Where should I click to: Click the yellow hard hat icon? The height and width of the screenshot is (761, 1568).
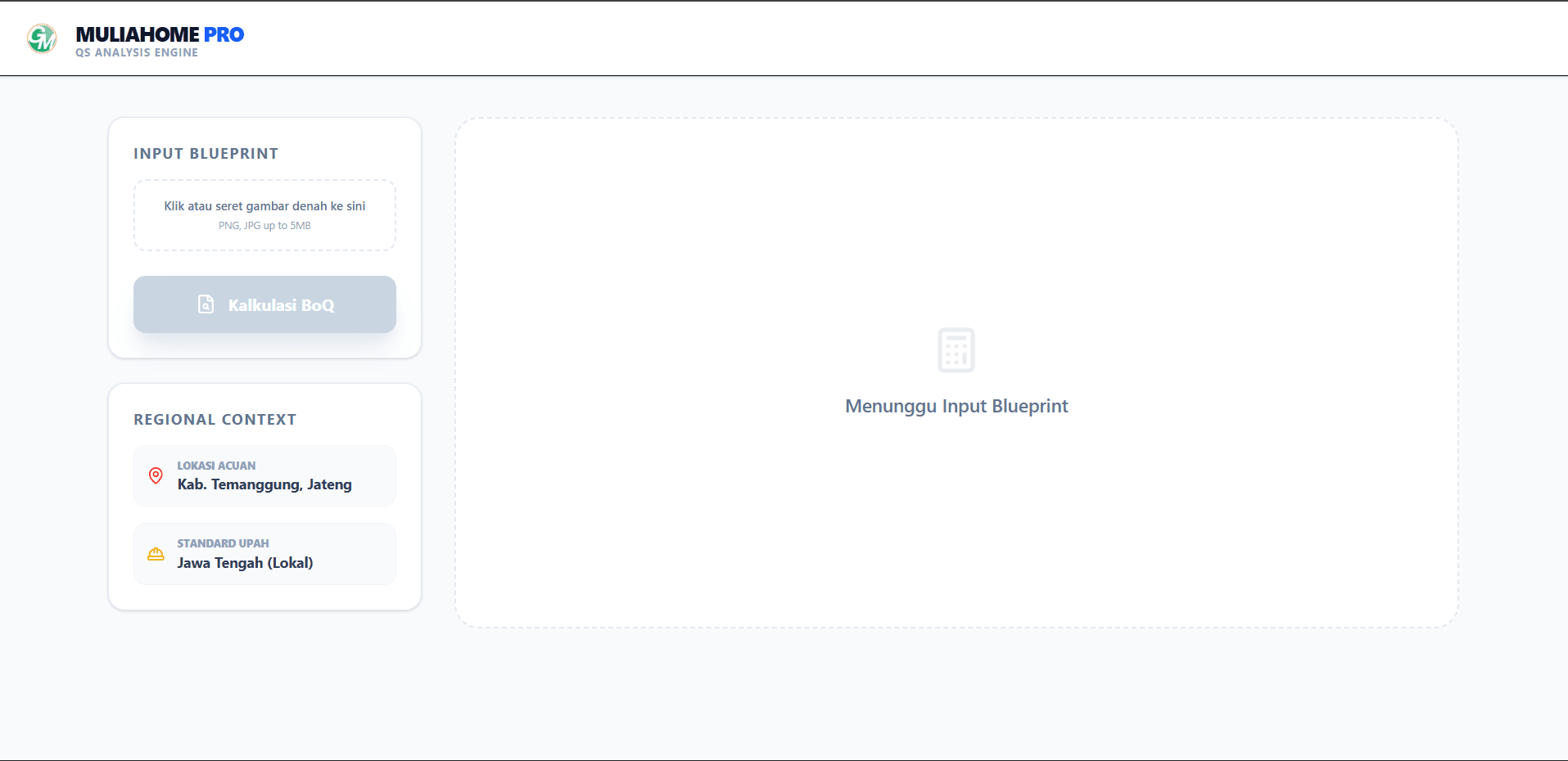tap(156, 554)
